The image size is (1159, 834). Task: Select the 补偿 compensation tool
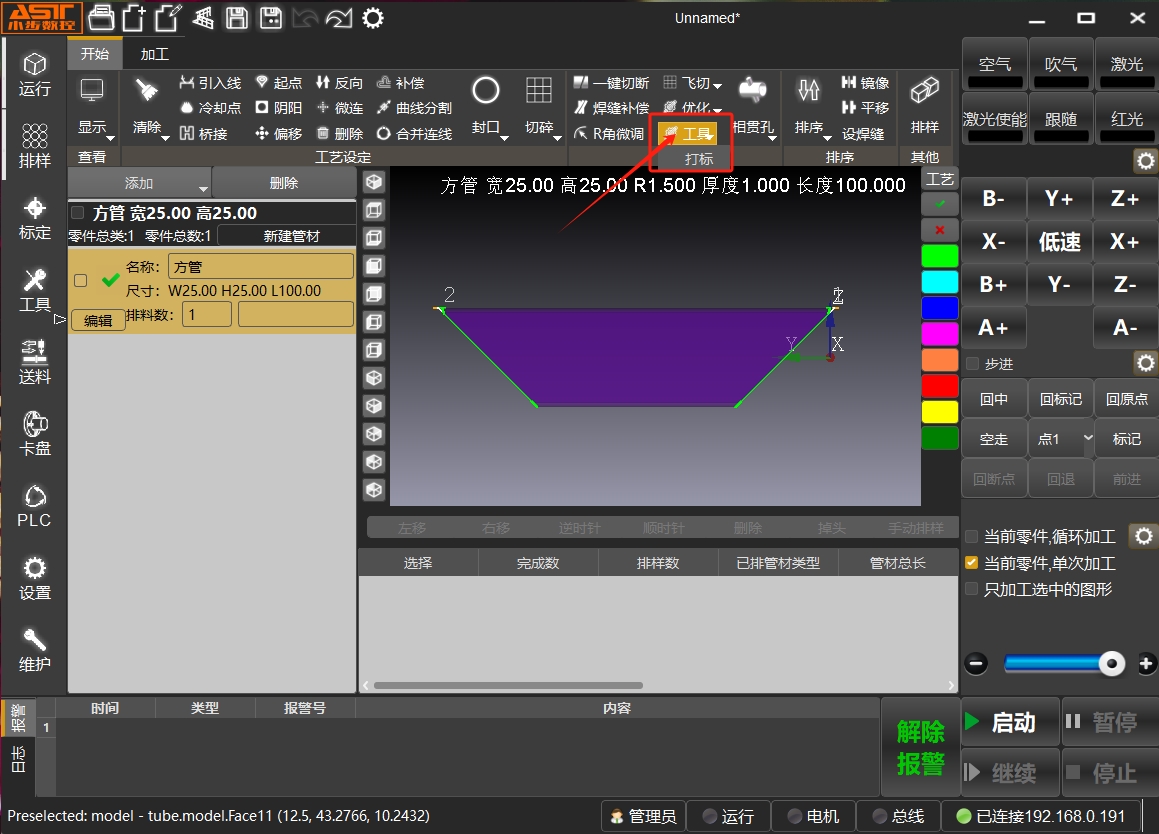tap(400, 83)
